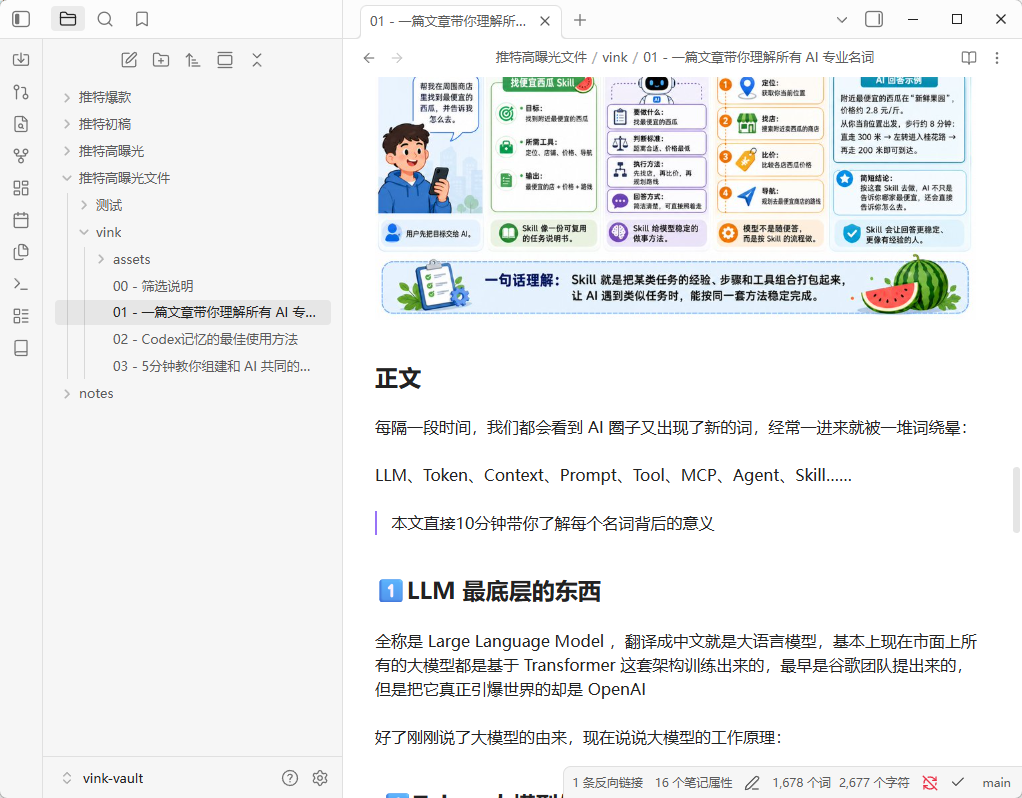Switch to reading view book icon
Viewport: 1022px width, 798px height.
pyautogui.click(x=969, y=58)
